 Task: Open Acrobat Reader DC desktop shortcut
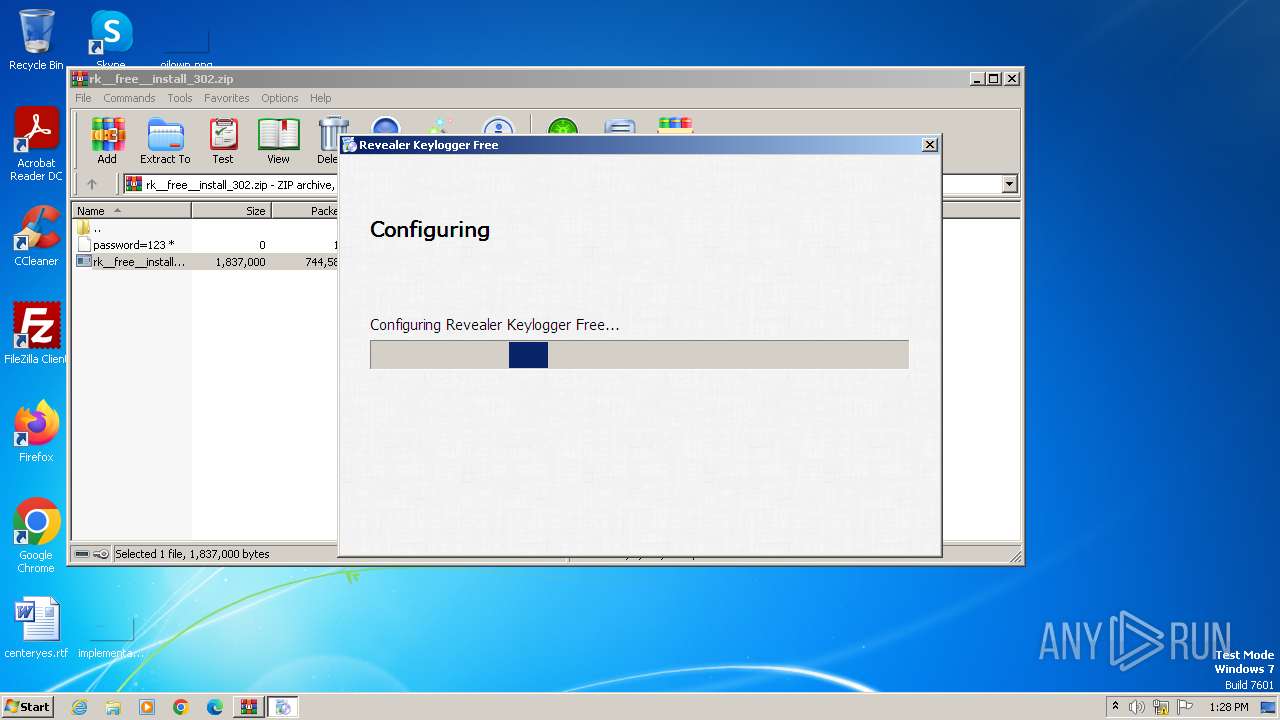(x=36, y=145)
